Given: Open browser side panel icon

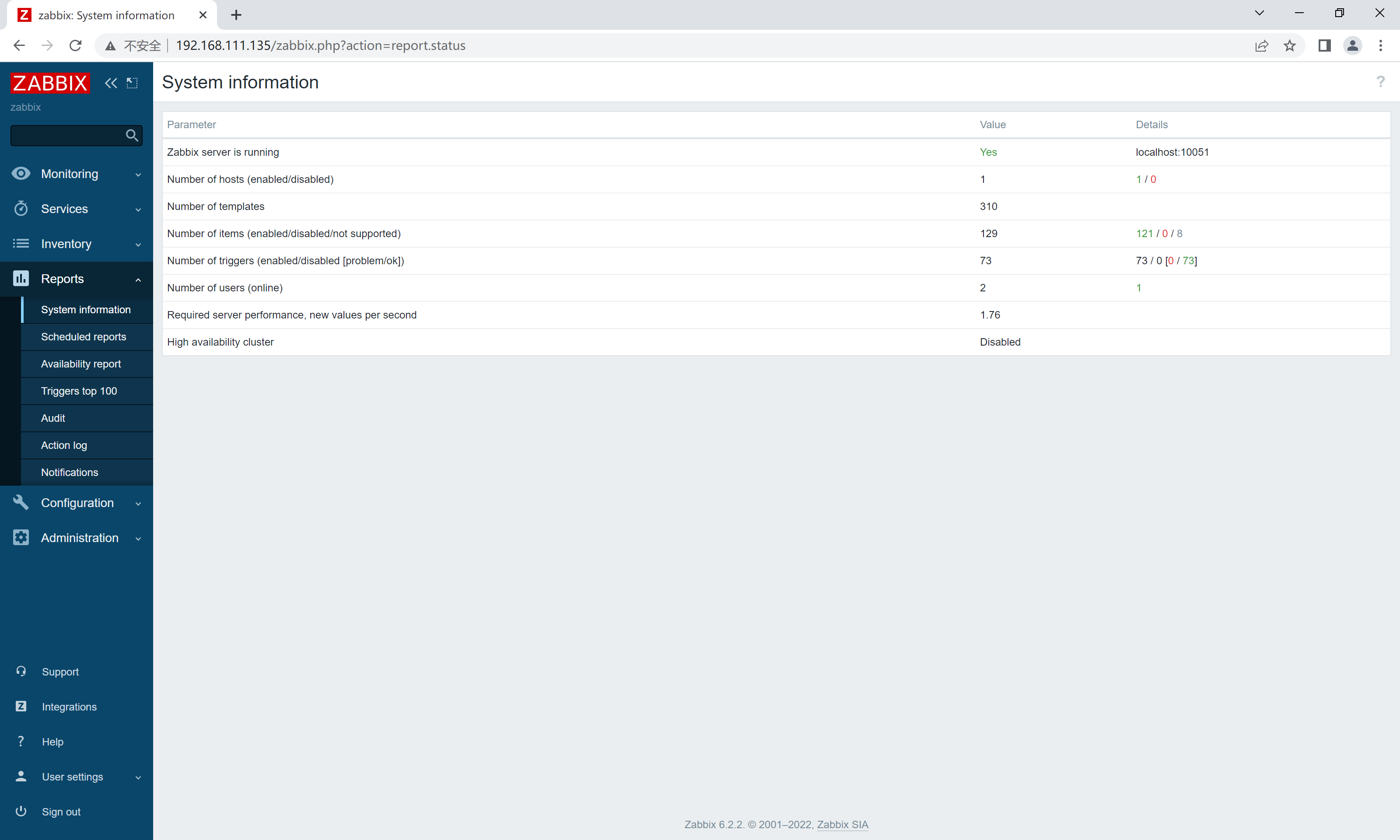Looking at the screenshot, I should click(x=1325, y=45).
